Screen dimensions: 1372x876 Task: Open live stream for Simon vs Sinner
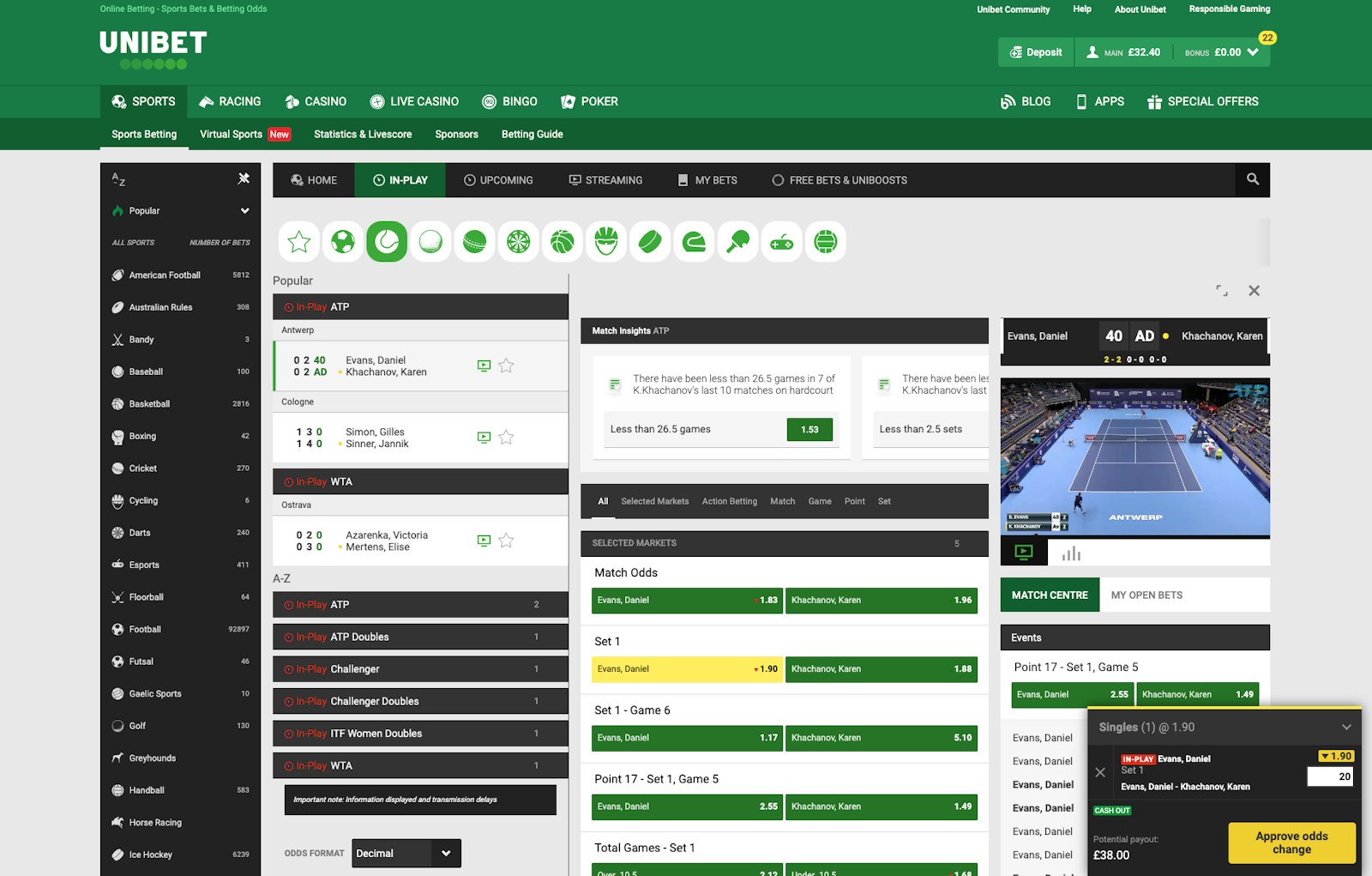(x=484, y=438)
